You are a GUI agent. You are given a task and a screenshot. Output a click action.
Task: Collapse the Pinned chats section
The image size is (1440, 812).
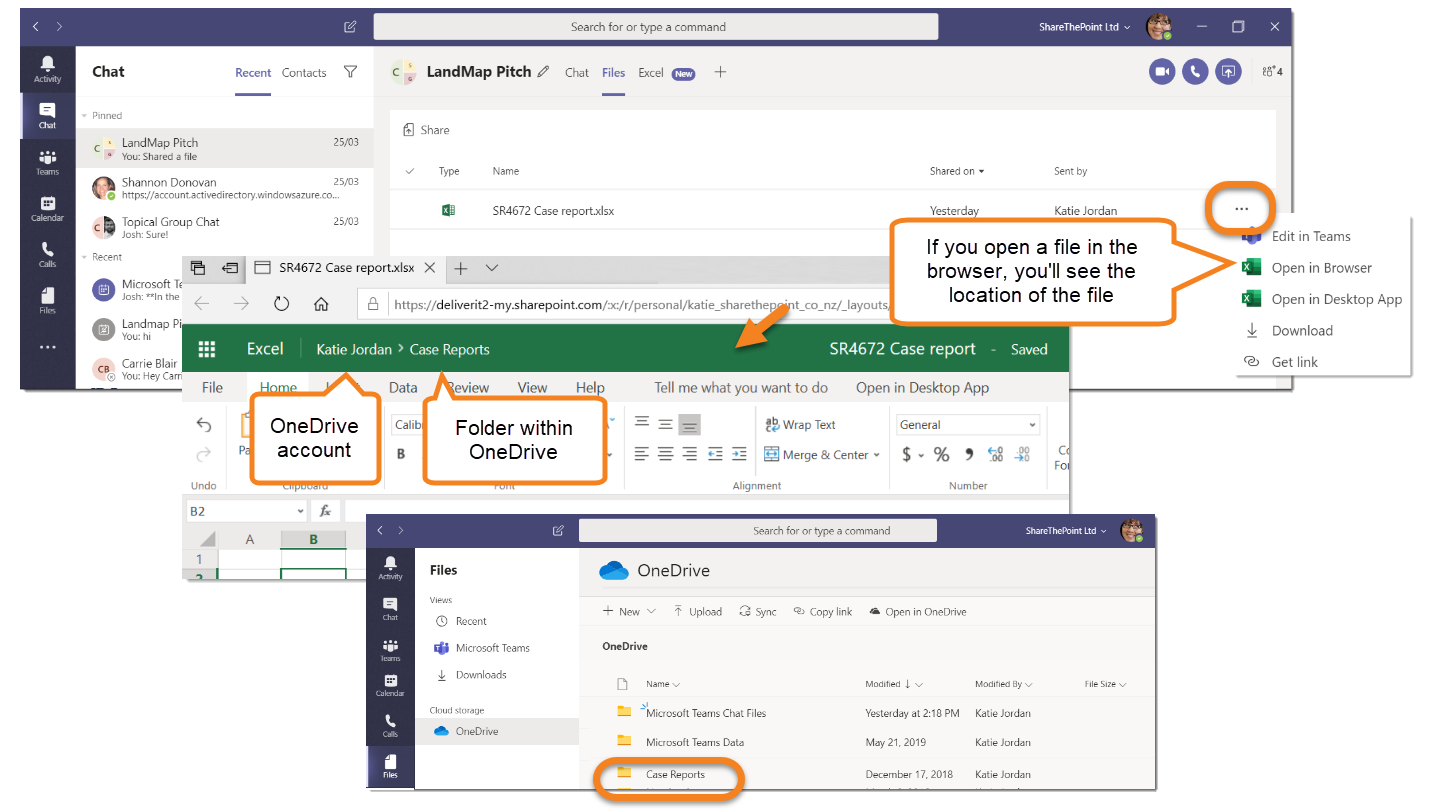84,116
